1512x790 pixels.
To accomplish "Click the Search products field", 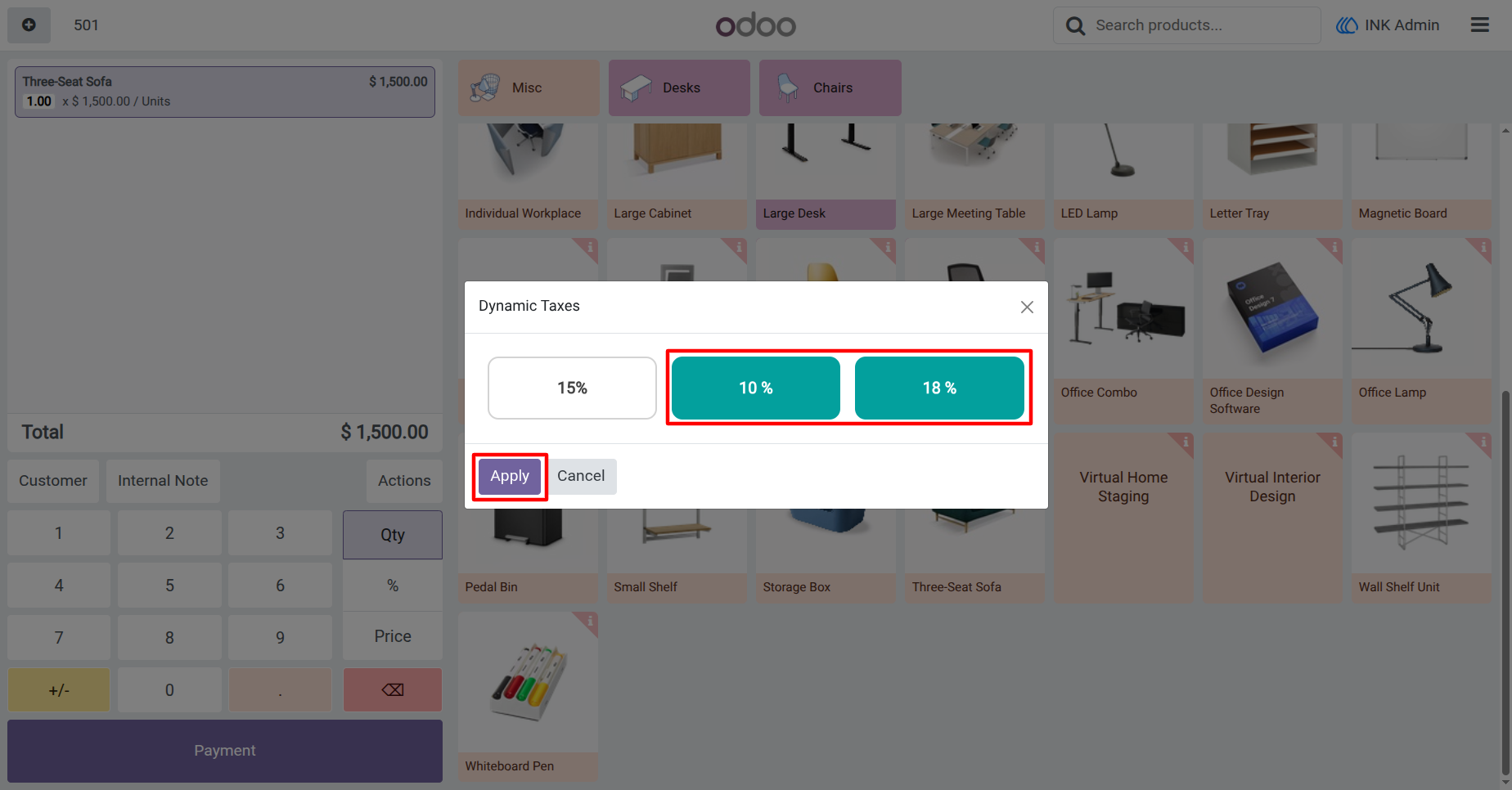I will tap(1187, 25).
